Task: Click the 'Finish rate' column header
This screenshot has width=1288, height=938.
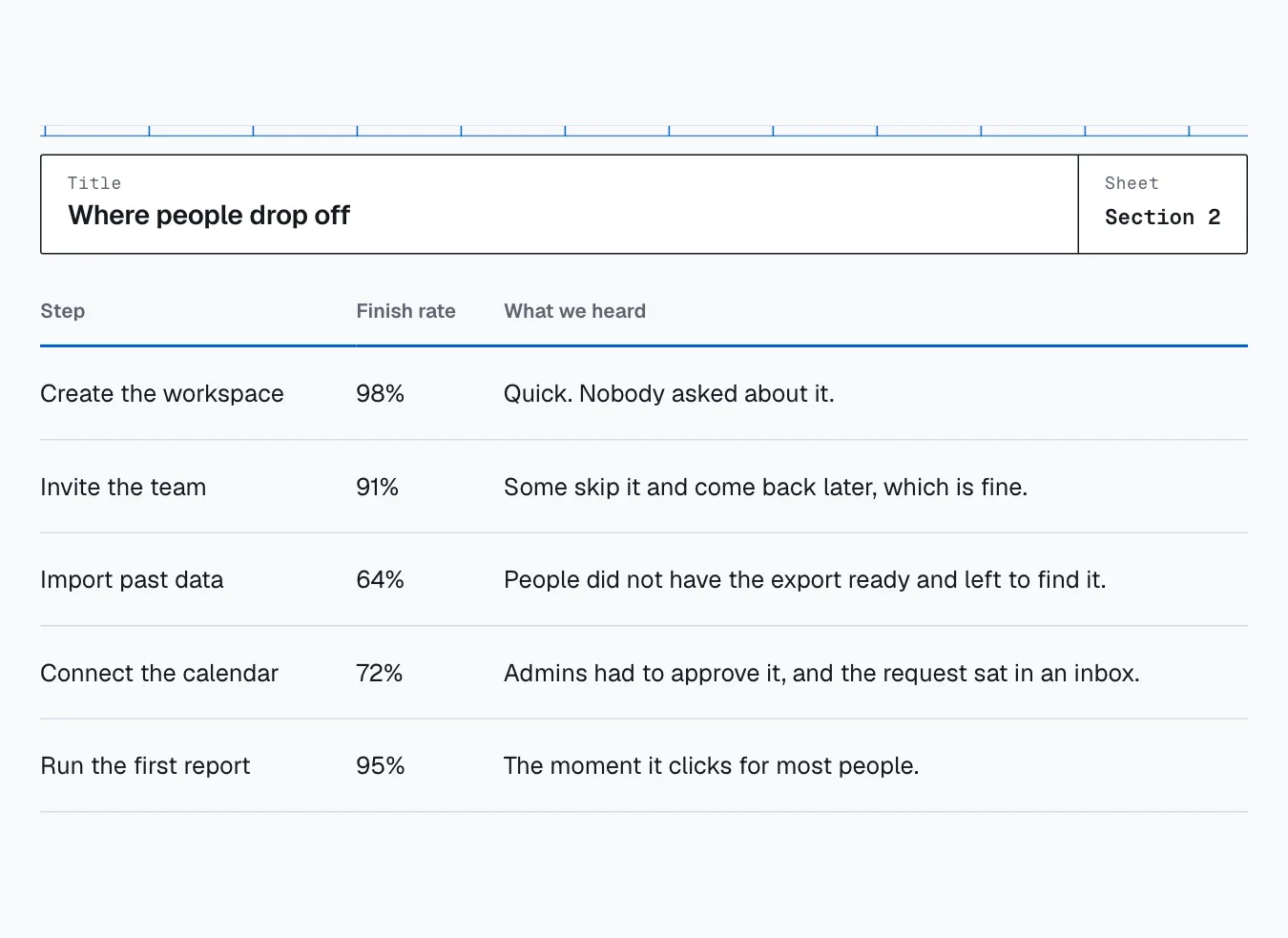Action: coord(405,311)
